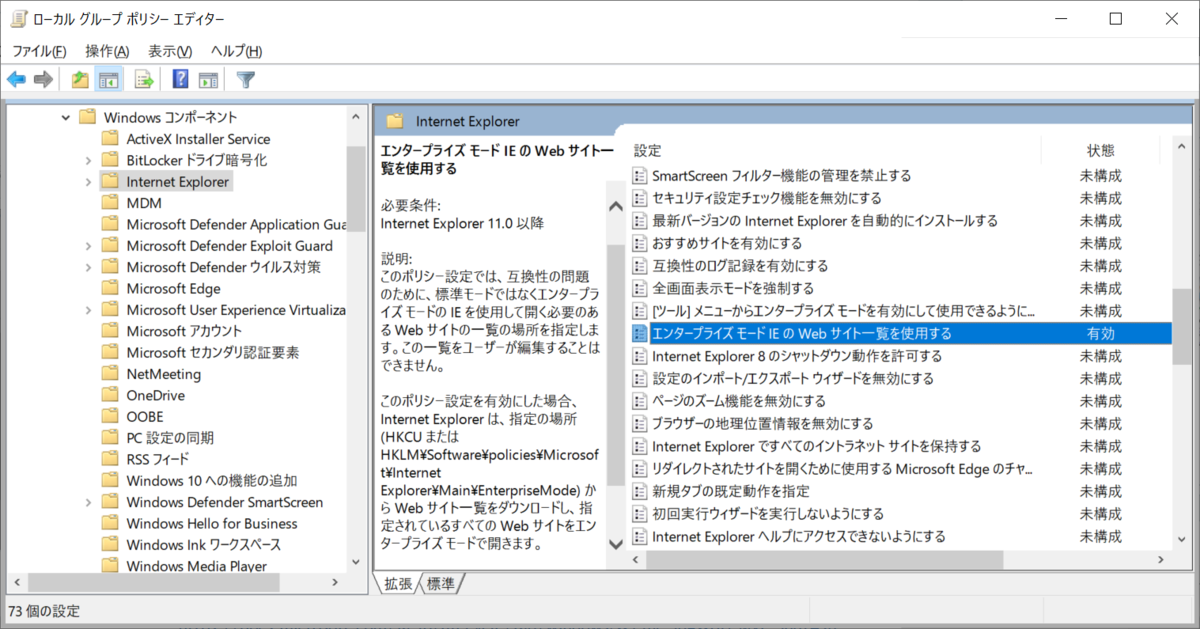Image resolution: width=1200 pixels, height=629 pixels.
Task: Expand Microsoft User Experience Virtualization node
Action: [x=88, y=310]
